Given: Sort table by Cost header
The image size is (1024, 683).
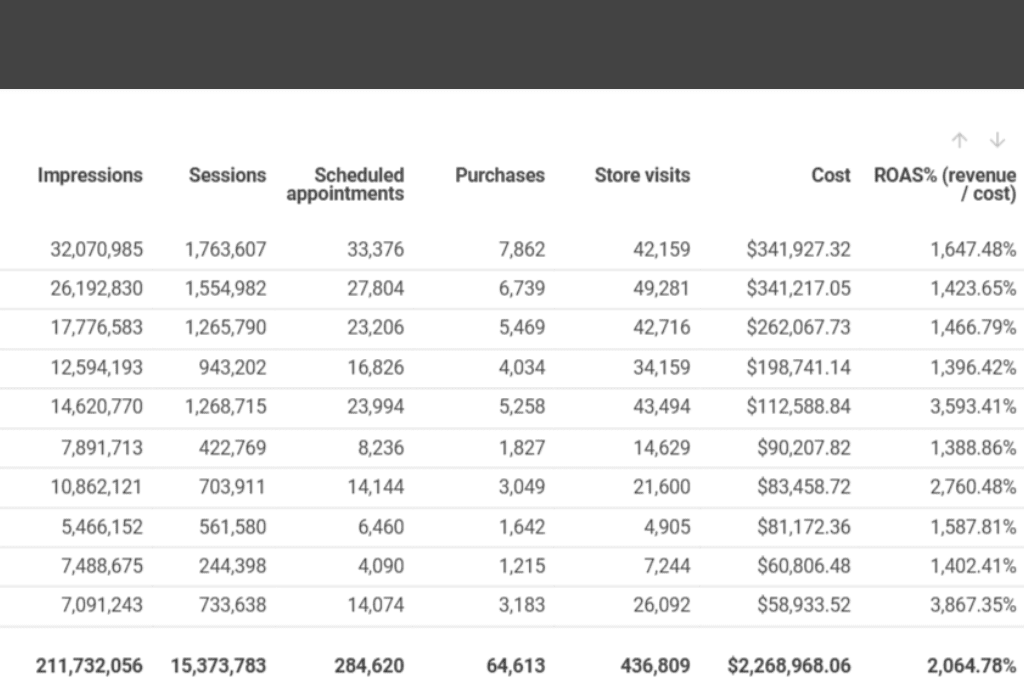Looking at the screenshot, I should (831, 175).
